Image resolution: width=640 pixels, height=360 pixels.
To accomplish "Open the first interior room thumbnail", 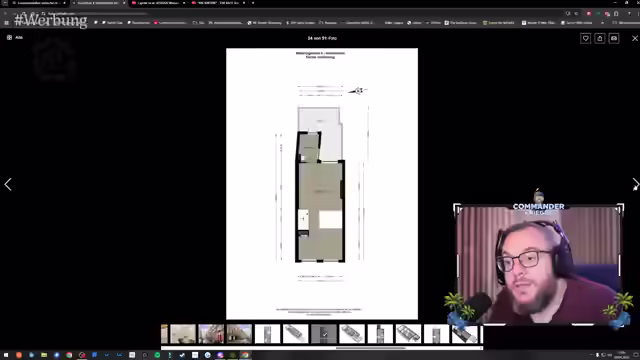I will (183, 334).
